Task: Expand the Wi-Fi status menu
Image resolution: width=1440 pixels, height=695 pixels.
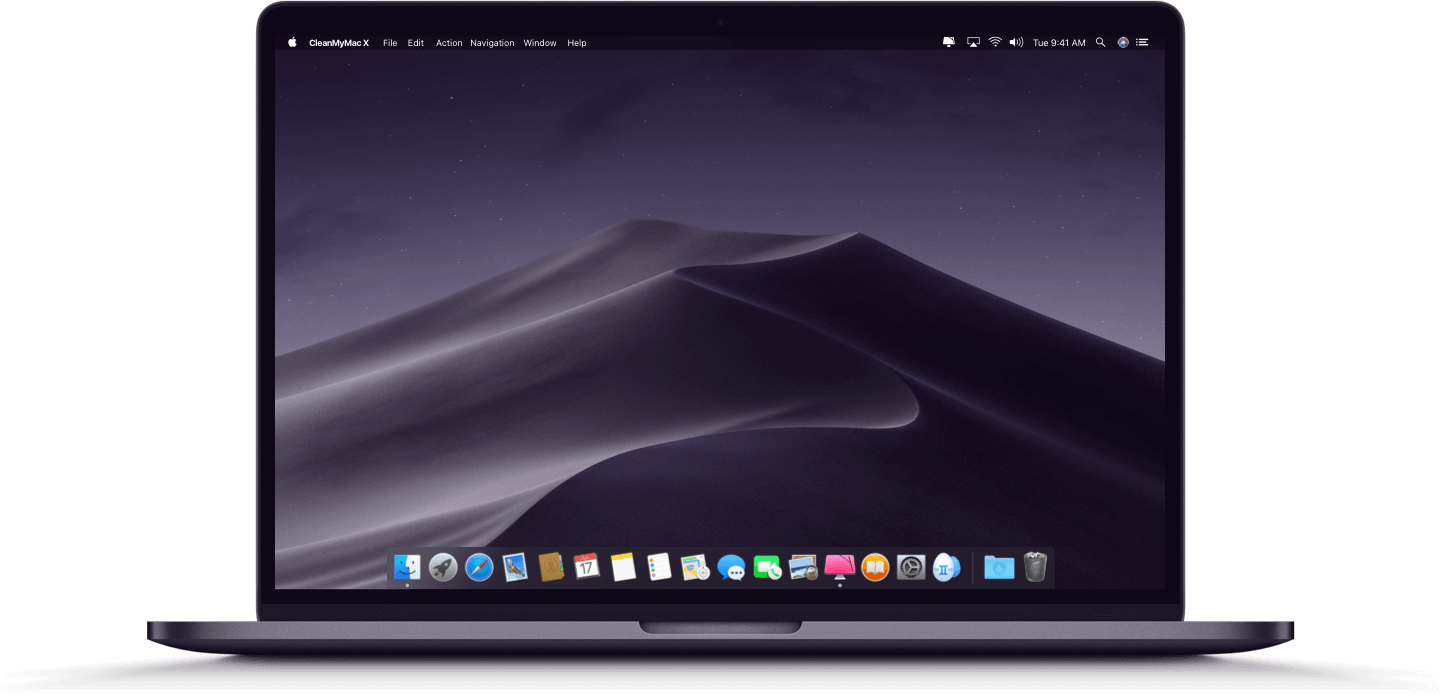Action: click(x=995, y=43)
